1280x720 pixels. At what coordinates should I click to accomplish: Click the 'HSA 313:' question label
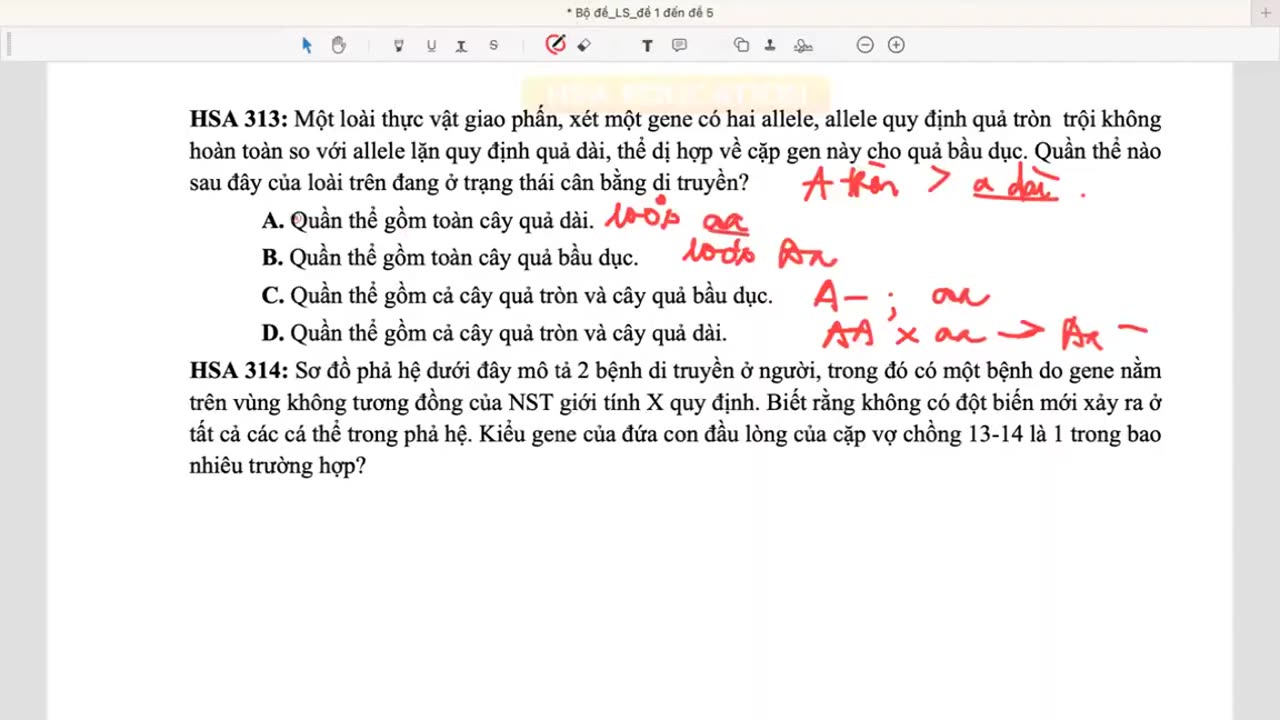(239, 120)
